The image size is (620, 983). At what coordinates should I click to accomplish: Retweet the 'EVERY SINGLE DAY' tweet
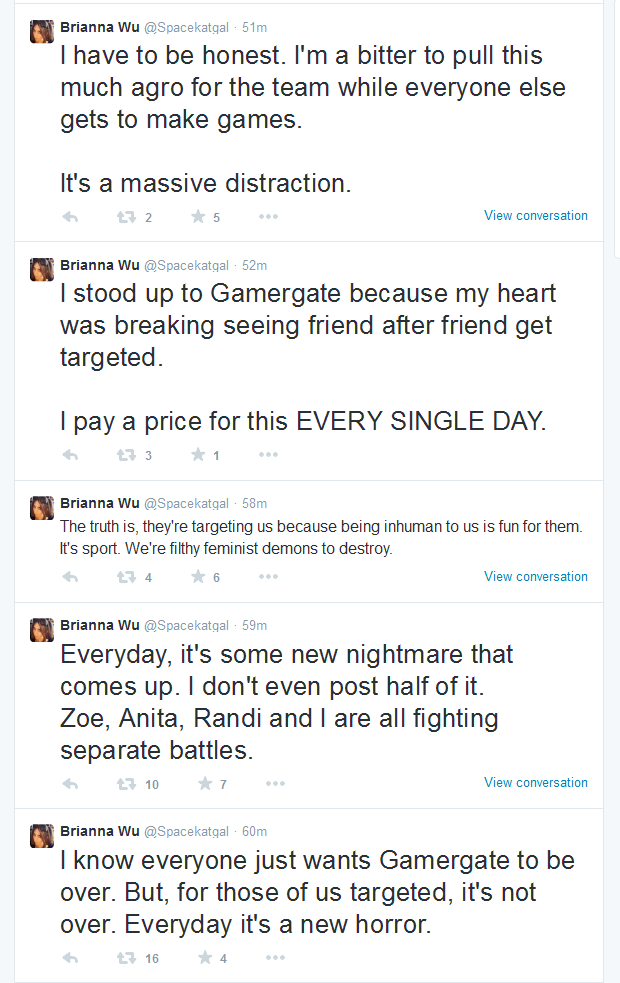tap(127, 455)
